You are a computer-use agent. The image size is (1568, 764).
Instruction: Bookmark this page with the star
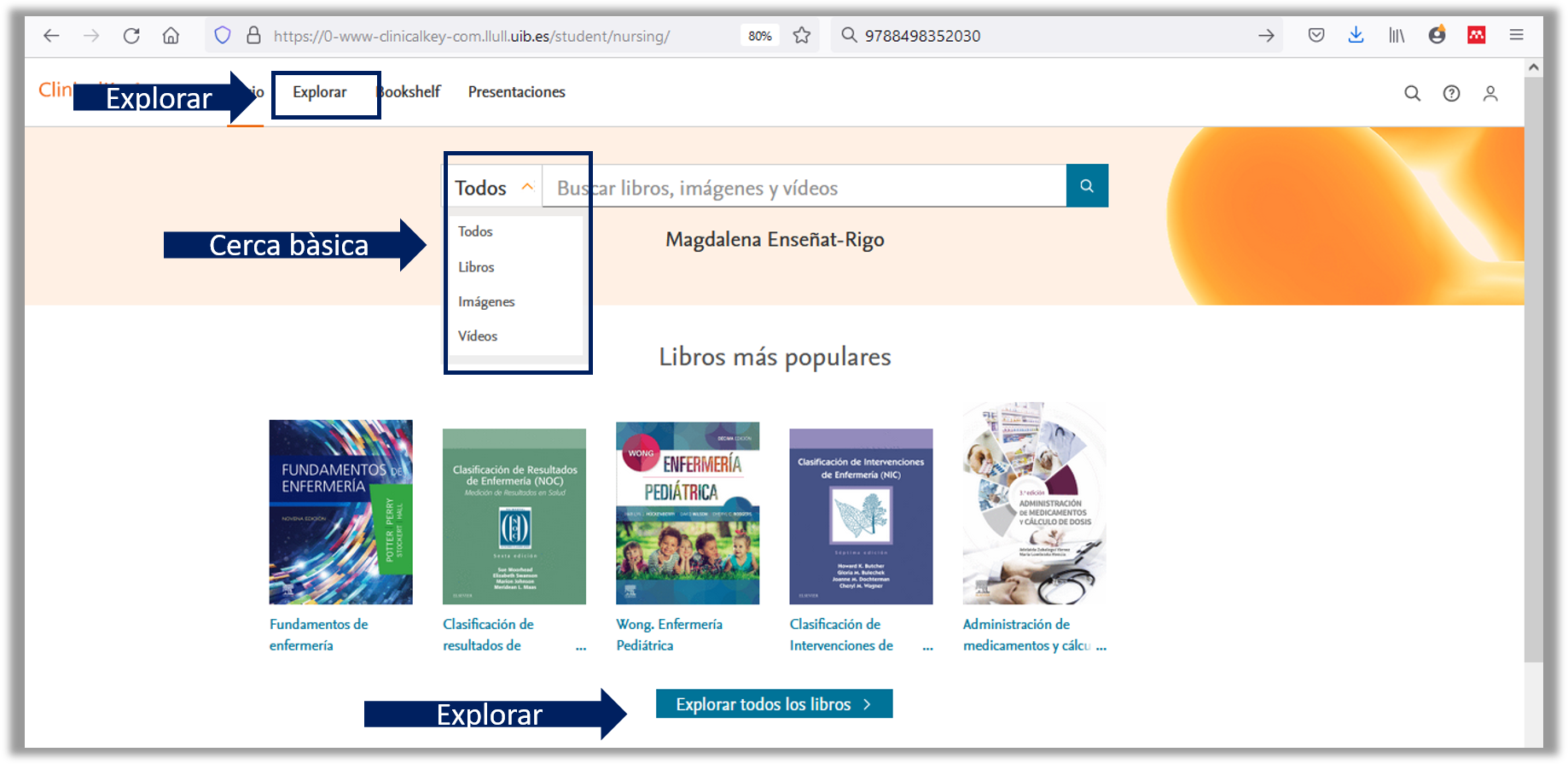tap(801, 35)
